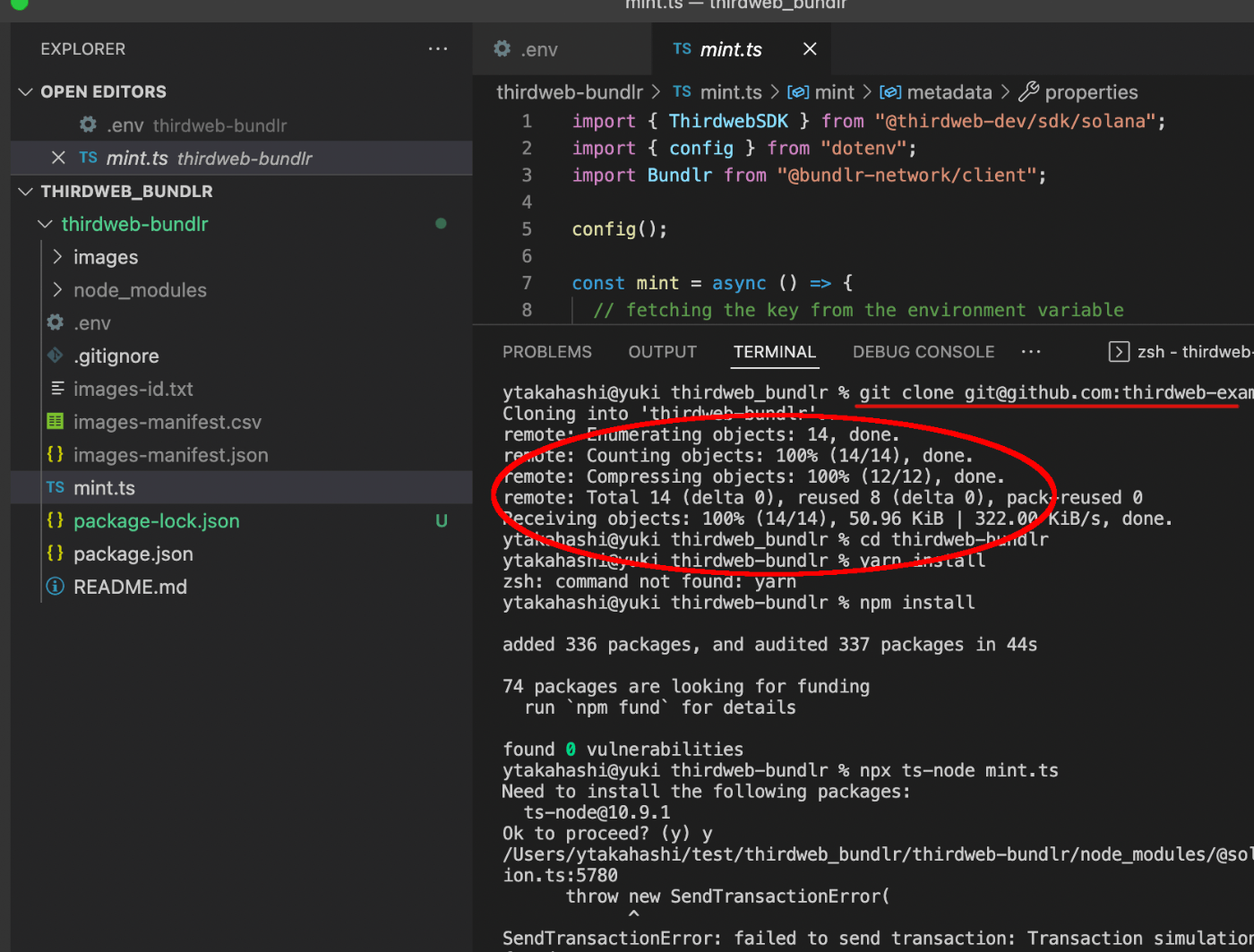Screen dimensions: 1254x952
Task: Open terminal panel more tabs ellipsis
Action: [1031, 351]
